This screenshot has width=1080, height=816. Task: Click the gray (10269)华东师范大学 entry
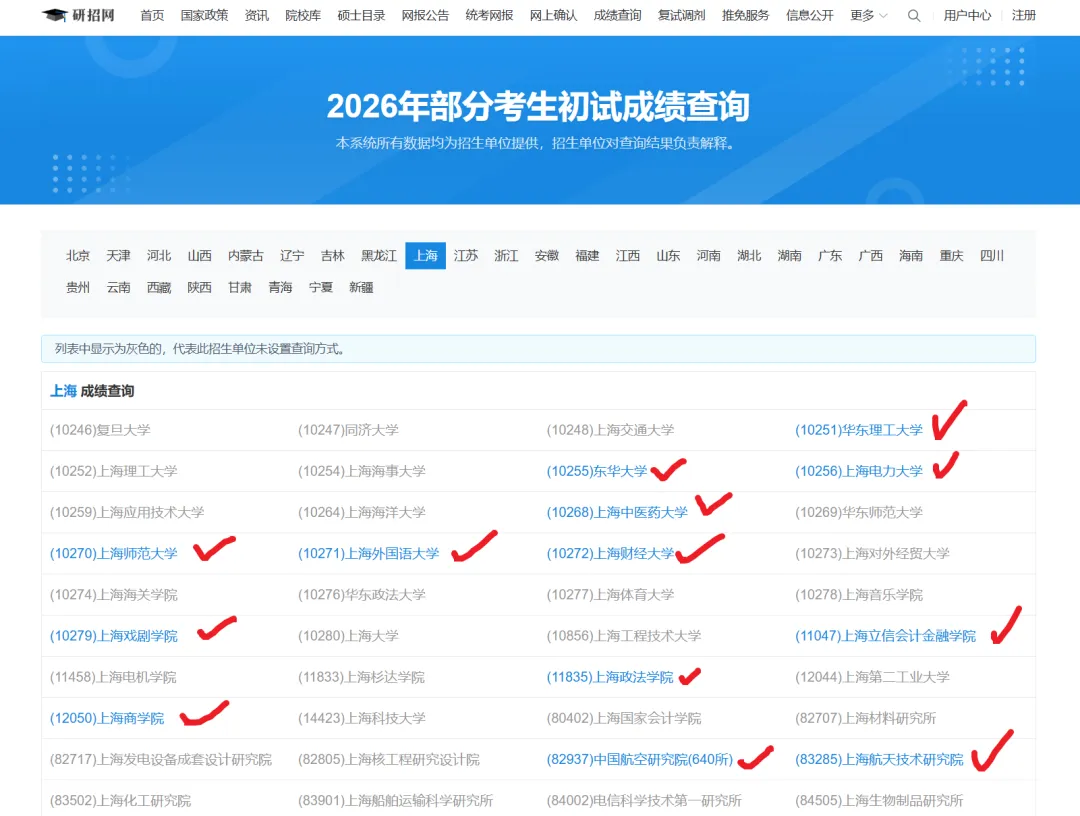click(x=859, y=512)
